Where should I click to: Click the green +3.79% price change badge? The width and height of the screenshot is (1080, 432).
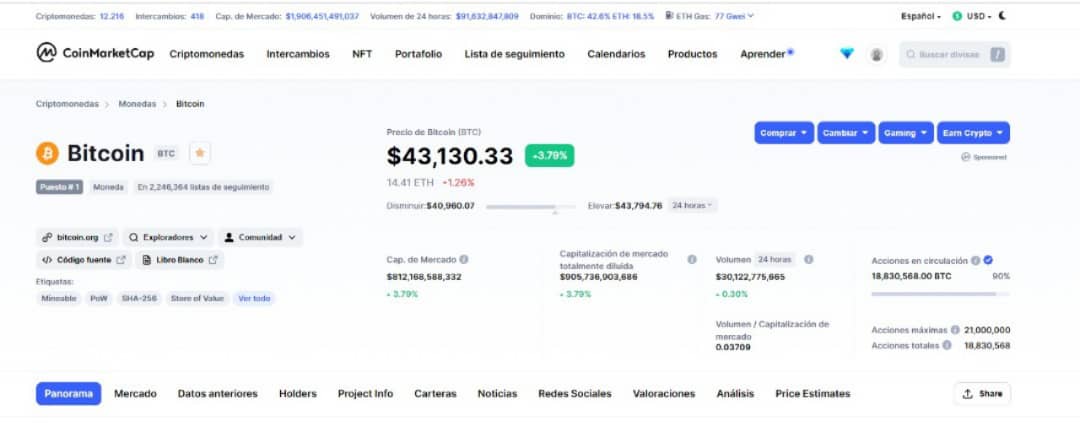tap(549, 156)
